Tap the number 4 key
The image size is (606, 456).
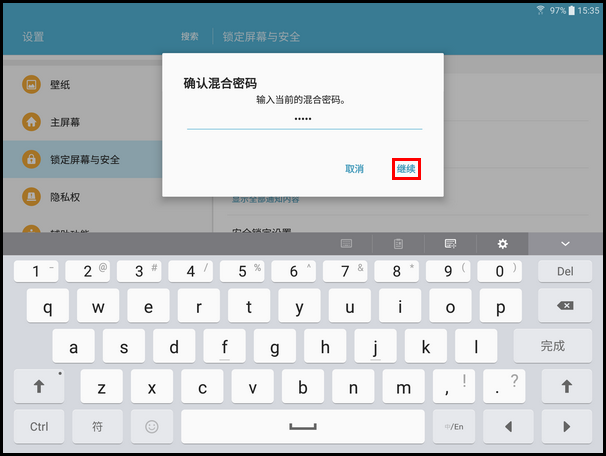pyautogui.click(x=191, y=271)
